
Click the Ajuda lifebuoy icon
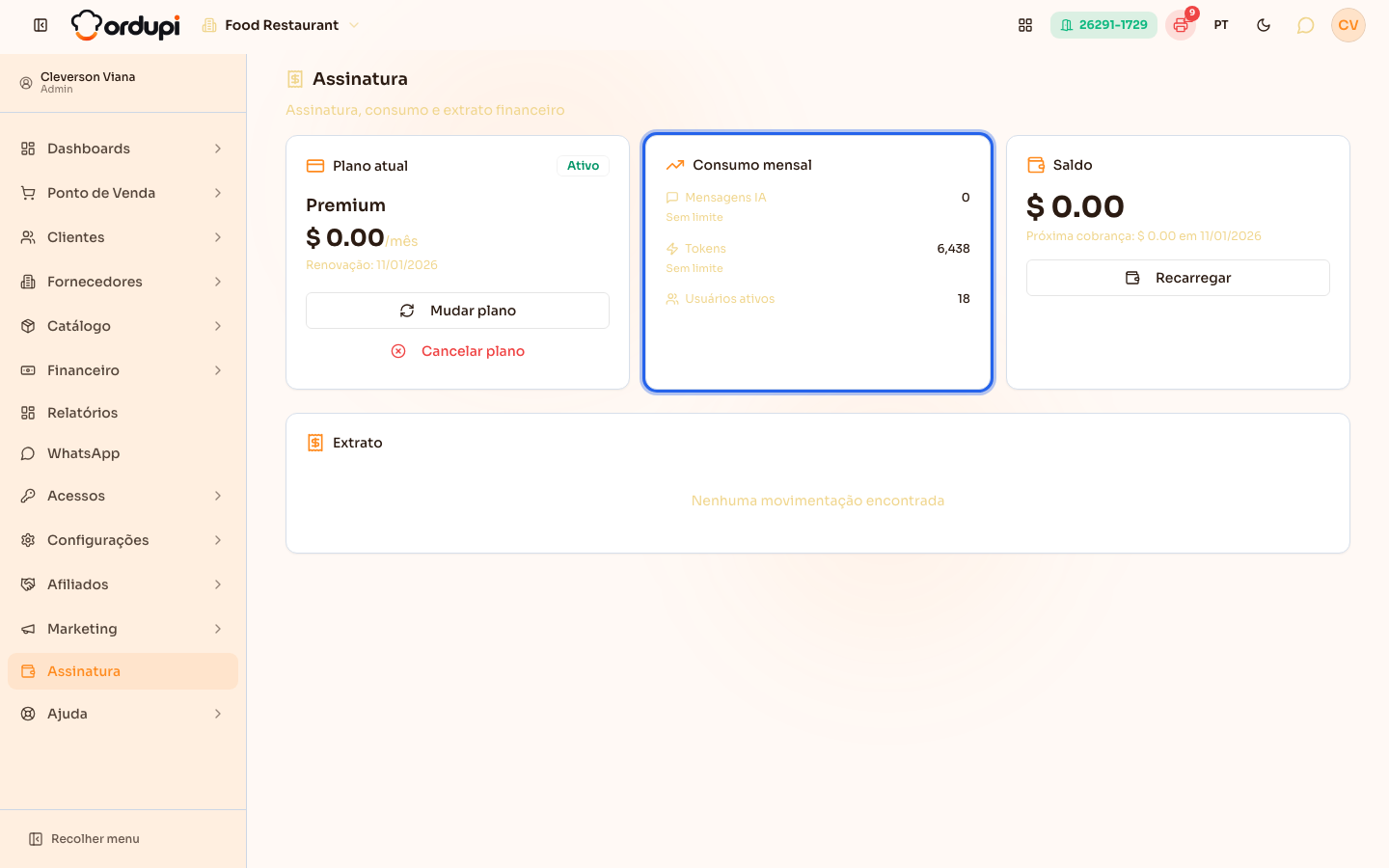pyautogui.click(x=28, y=714)
